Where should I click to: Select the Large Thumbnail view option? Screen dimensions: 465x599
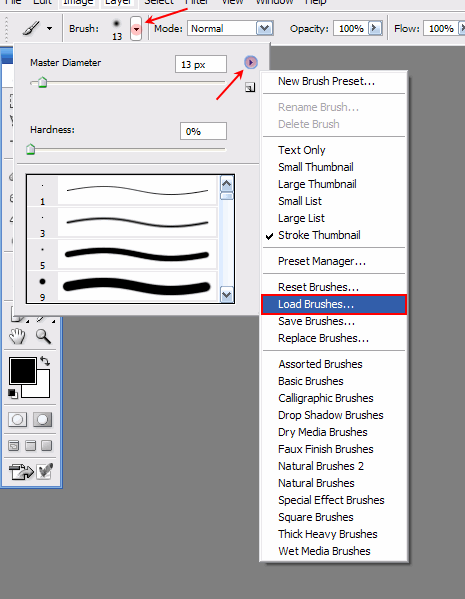click(x=317, y=184)
